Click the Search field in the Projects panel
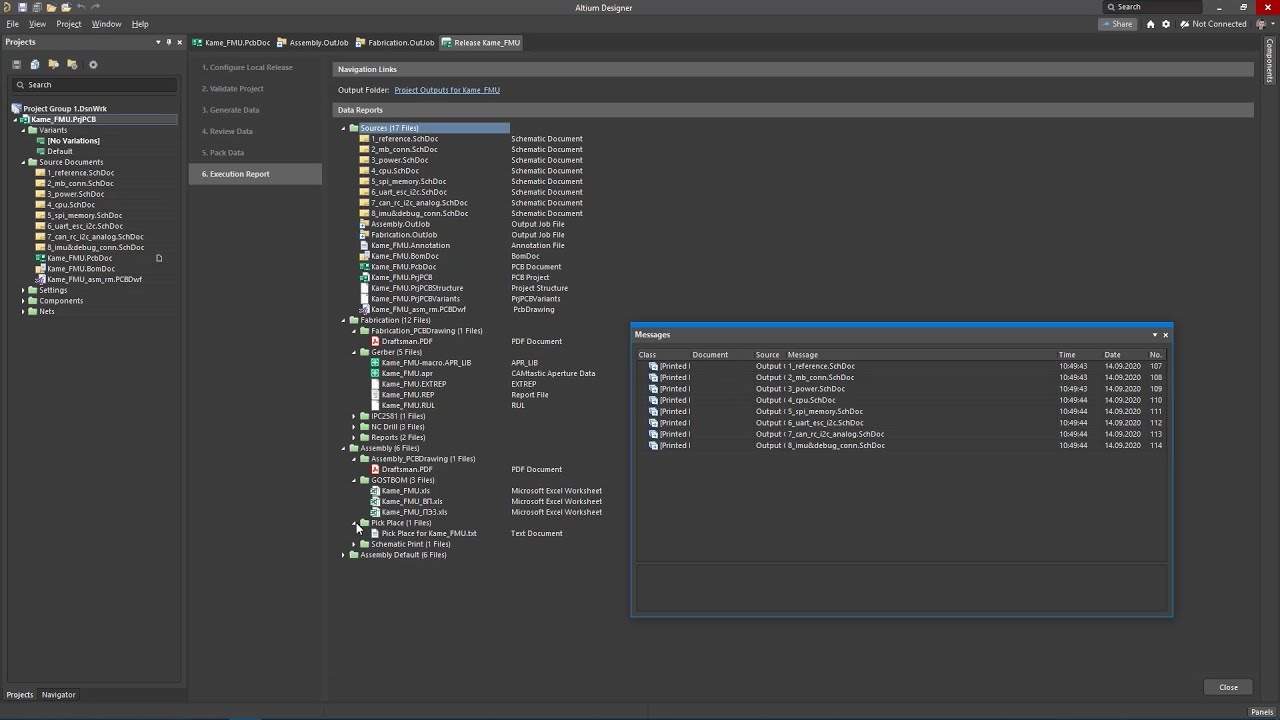The height and width of the screenshot is (720, 1280). click(95, 85)
